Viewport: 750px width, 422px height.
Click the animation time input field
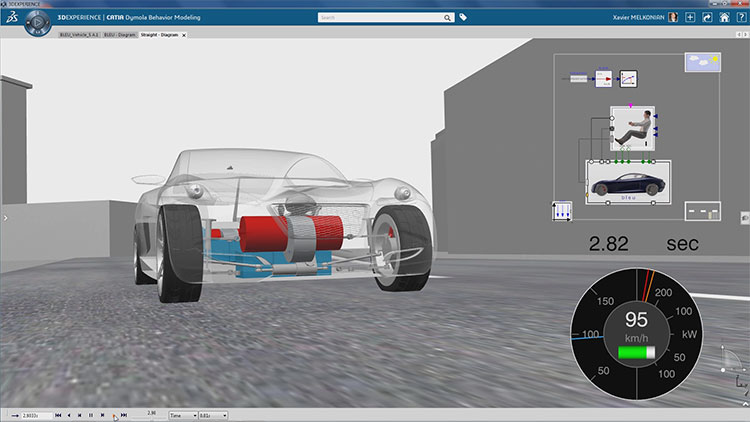click(36, 416)
